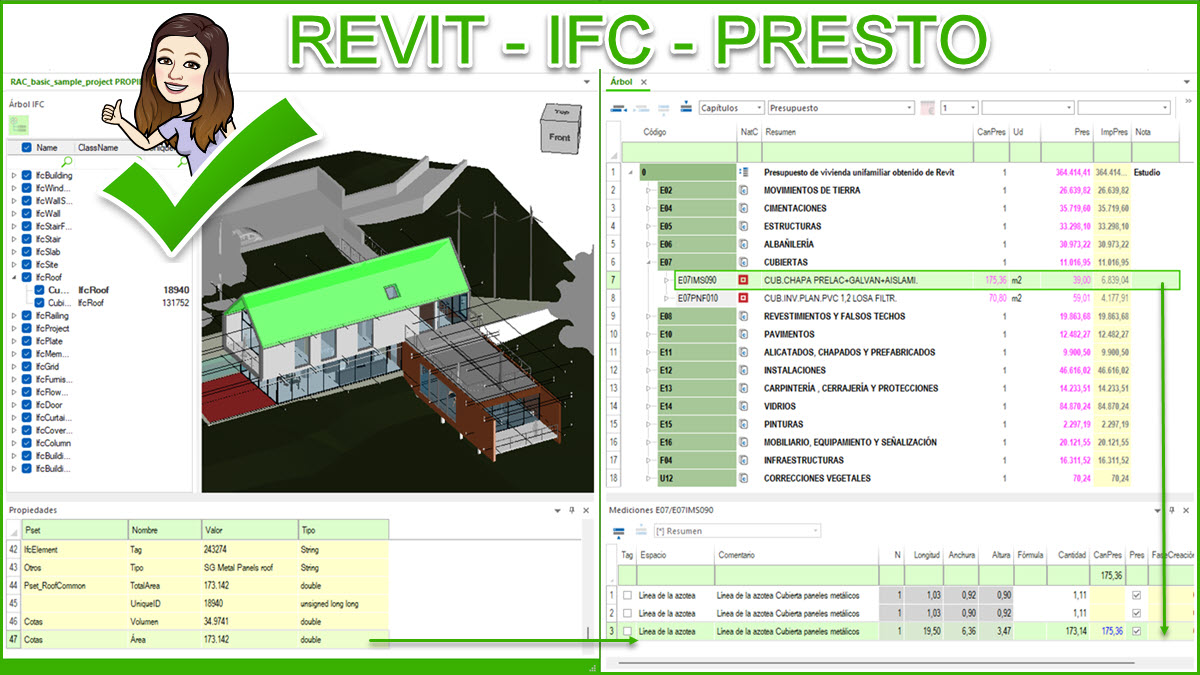Toggle the IfcRoof checkbox

point(26,278)
